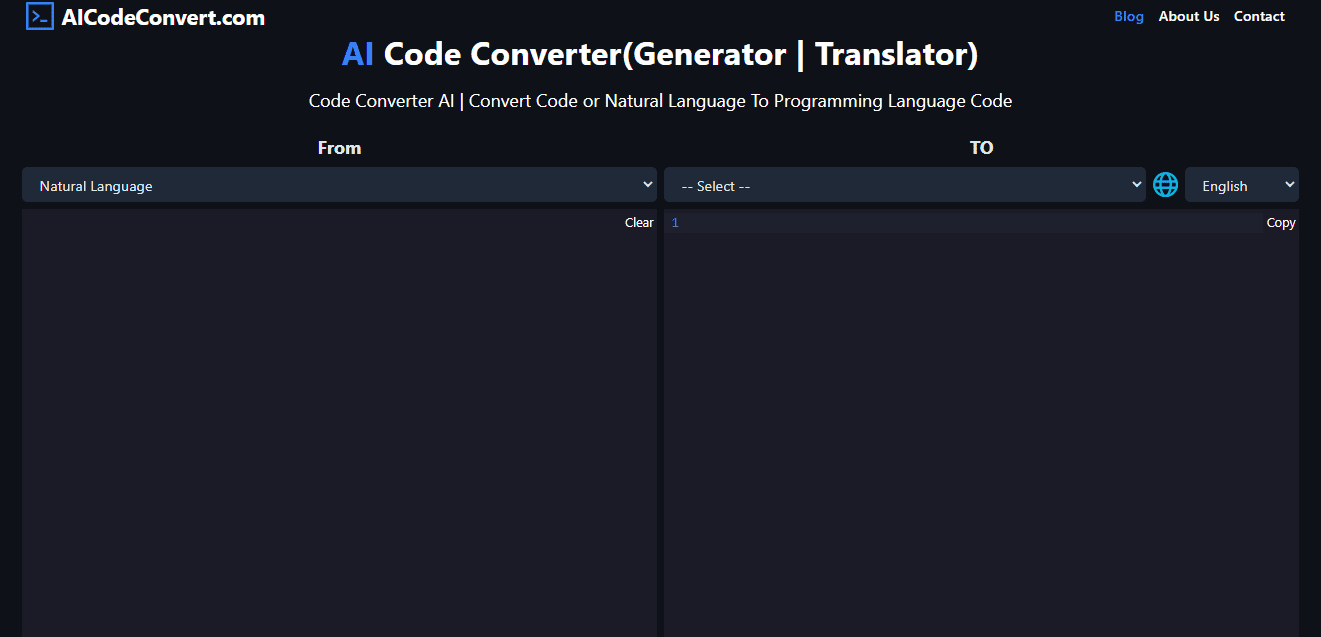
Task: Clear the source input area
Action: pyautogui.click(x=639, y=223)
